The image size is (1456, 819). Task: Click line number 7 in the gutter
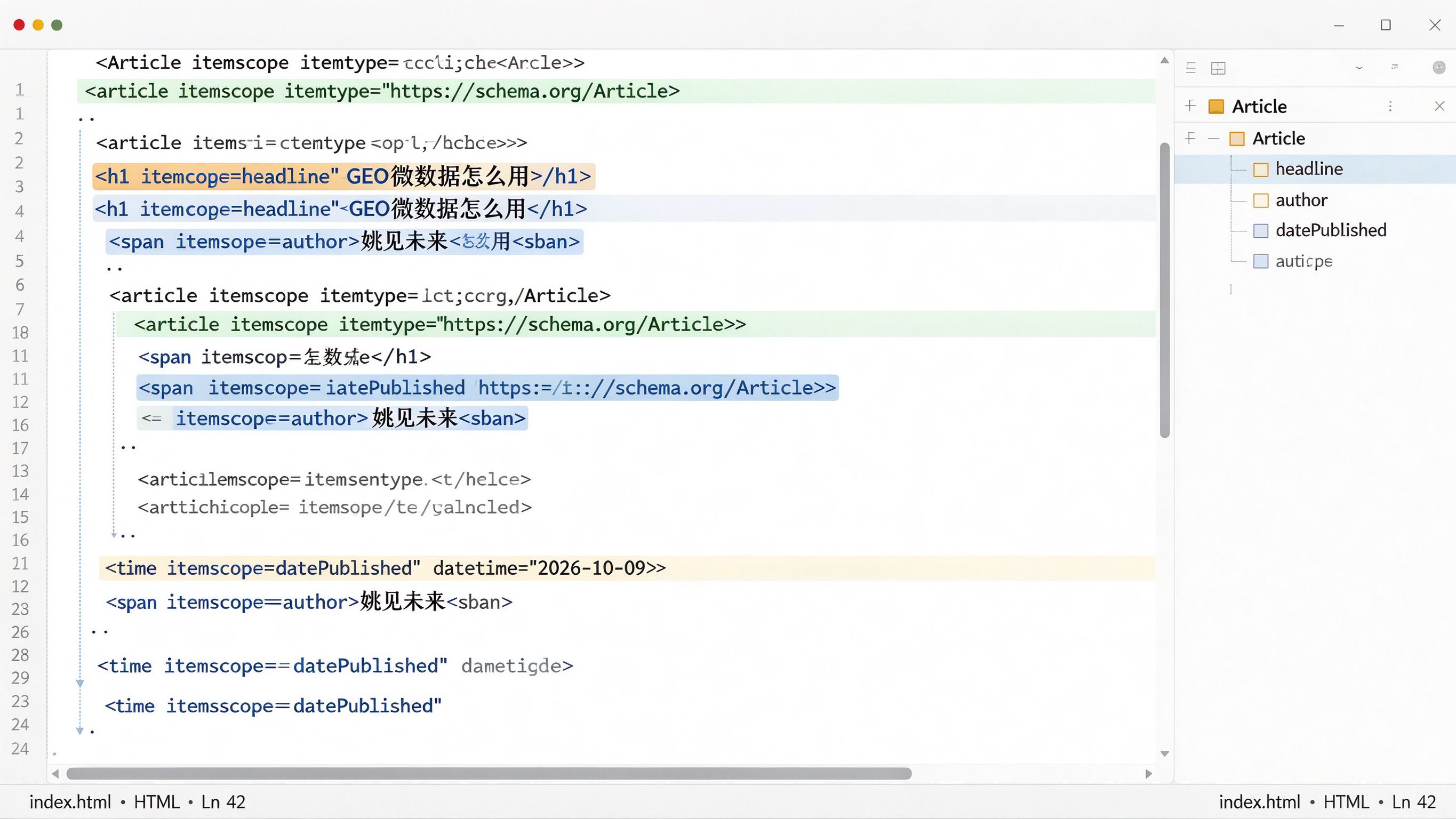[x=20, y=309]
